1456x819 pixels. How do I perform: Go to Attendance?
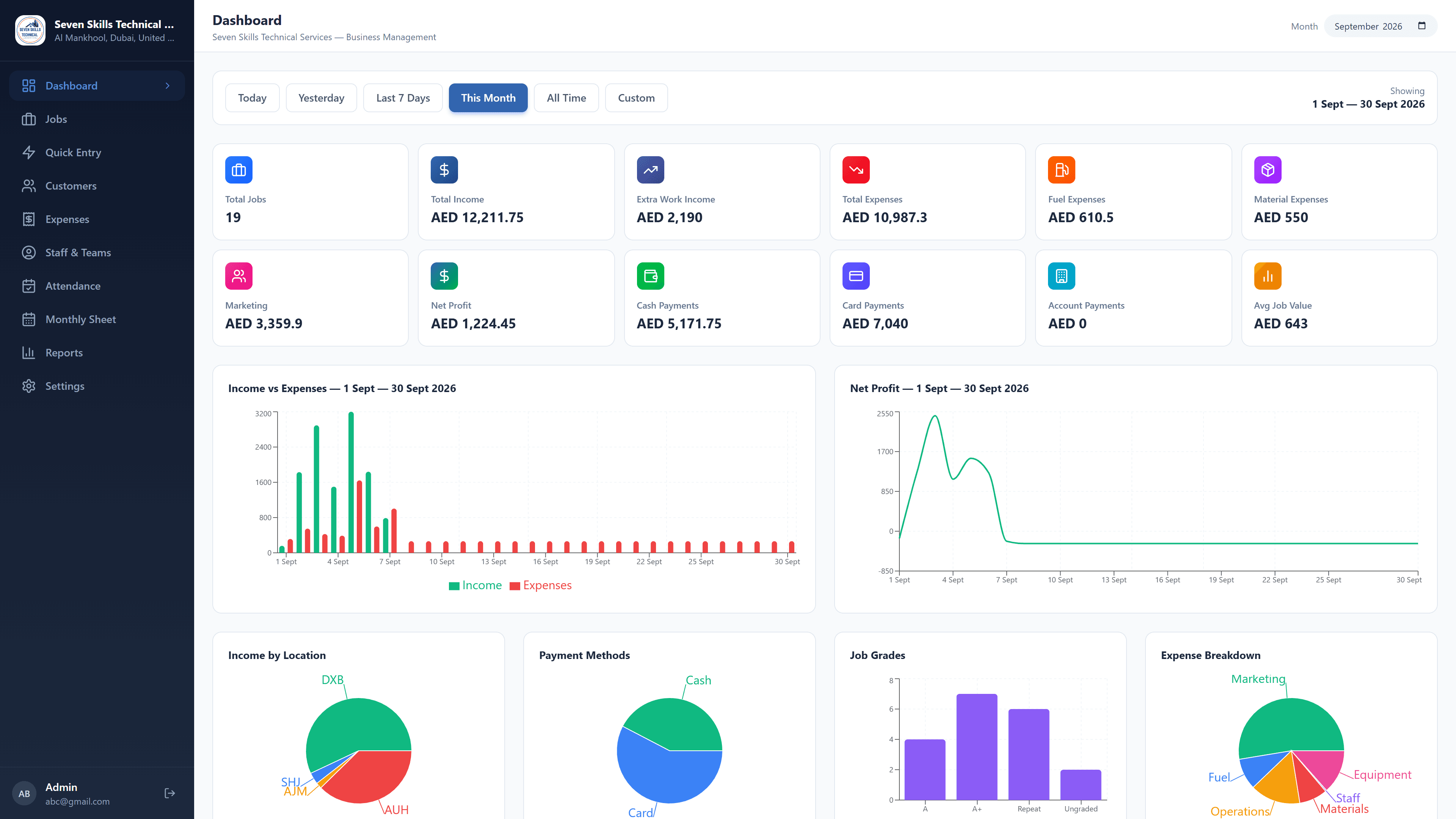click(x=97, y=286)
